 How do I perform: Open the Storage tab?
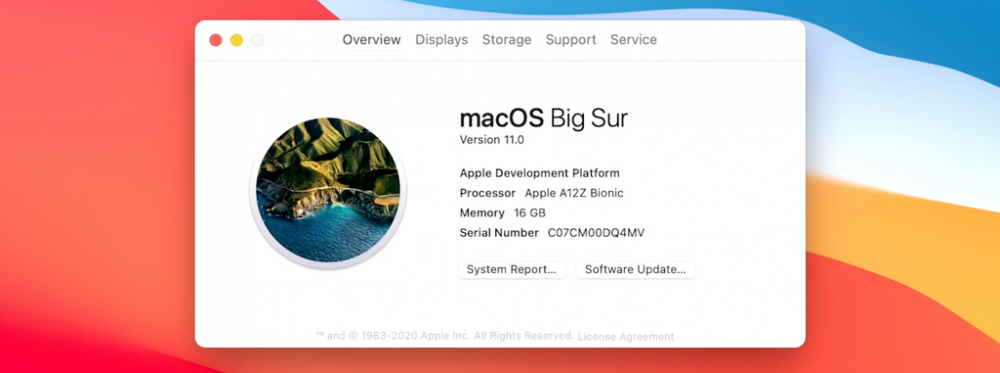coord(506,40)
